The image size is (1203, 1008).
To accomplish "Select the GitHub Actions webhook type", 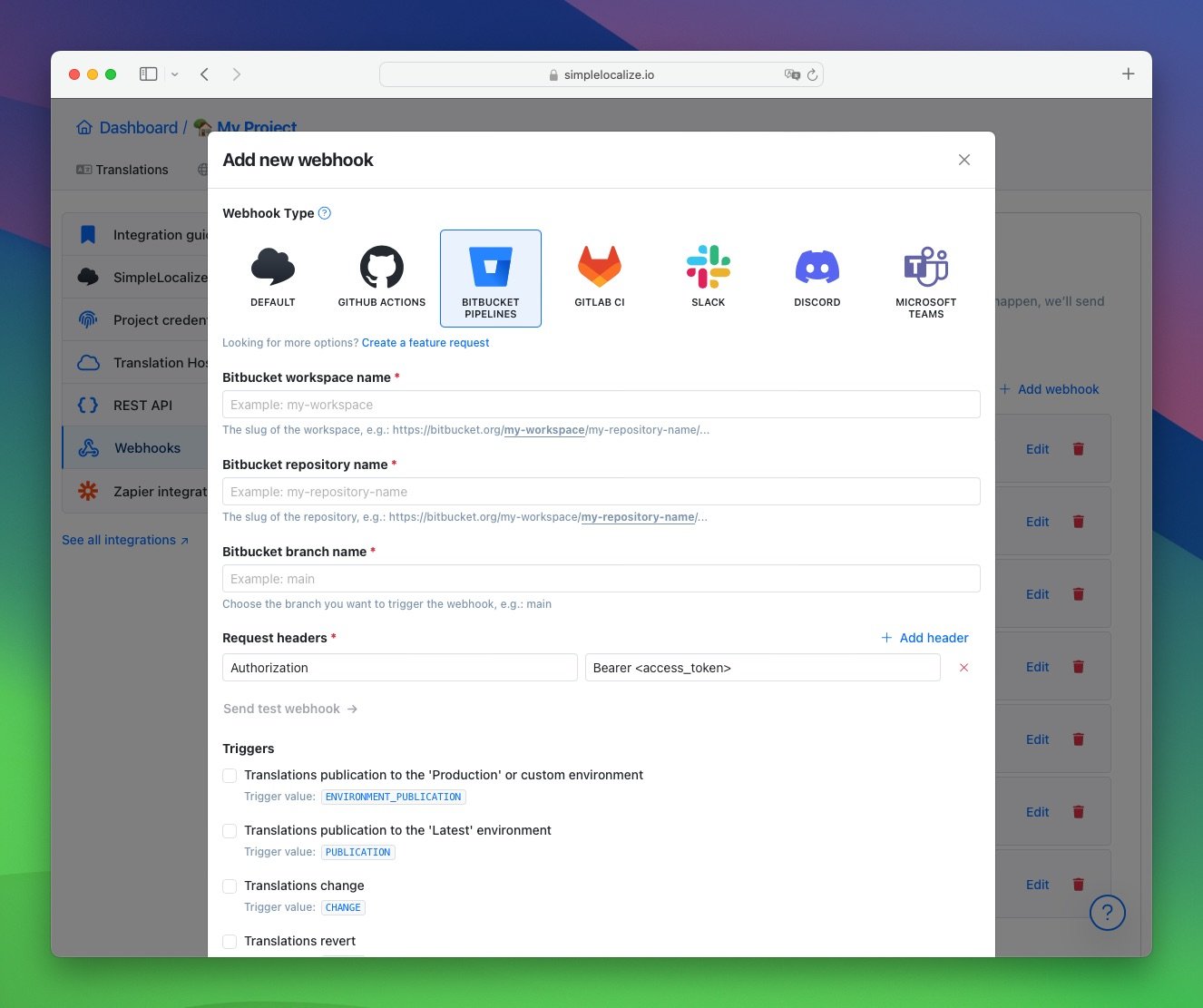I will 382,279.
